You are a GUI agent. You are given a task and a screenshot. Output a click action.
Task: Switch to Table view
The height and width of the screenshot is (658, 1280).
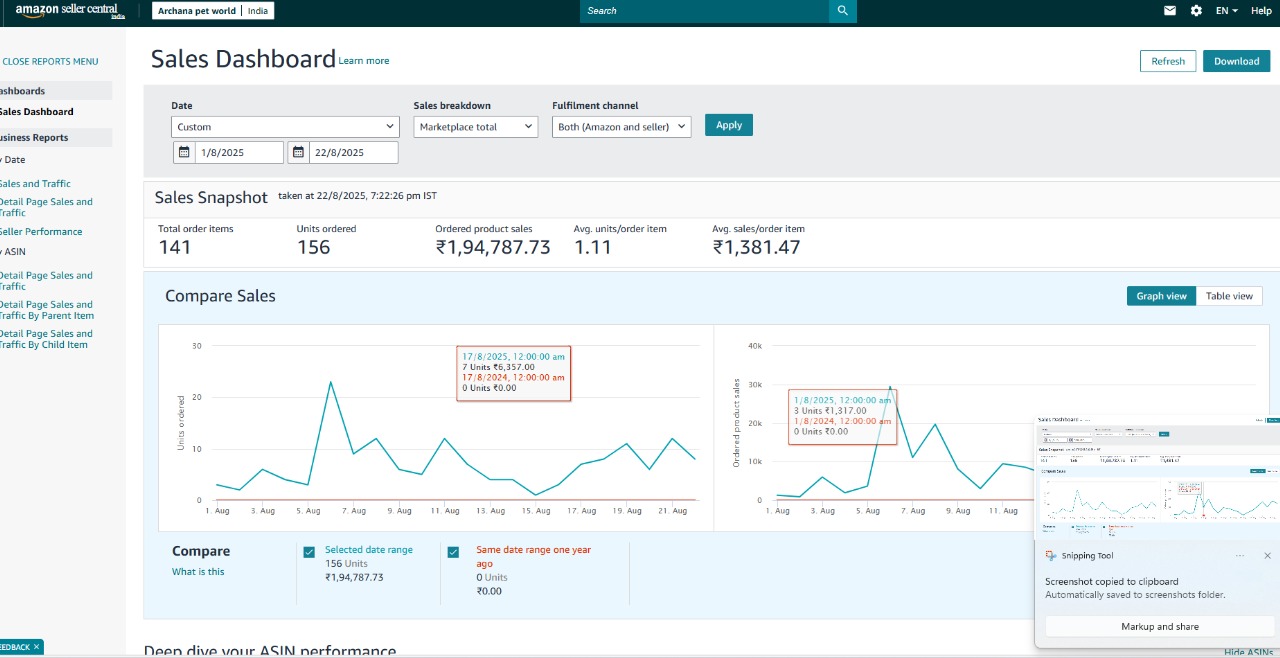click(1228, 296)
